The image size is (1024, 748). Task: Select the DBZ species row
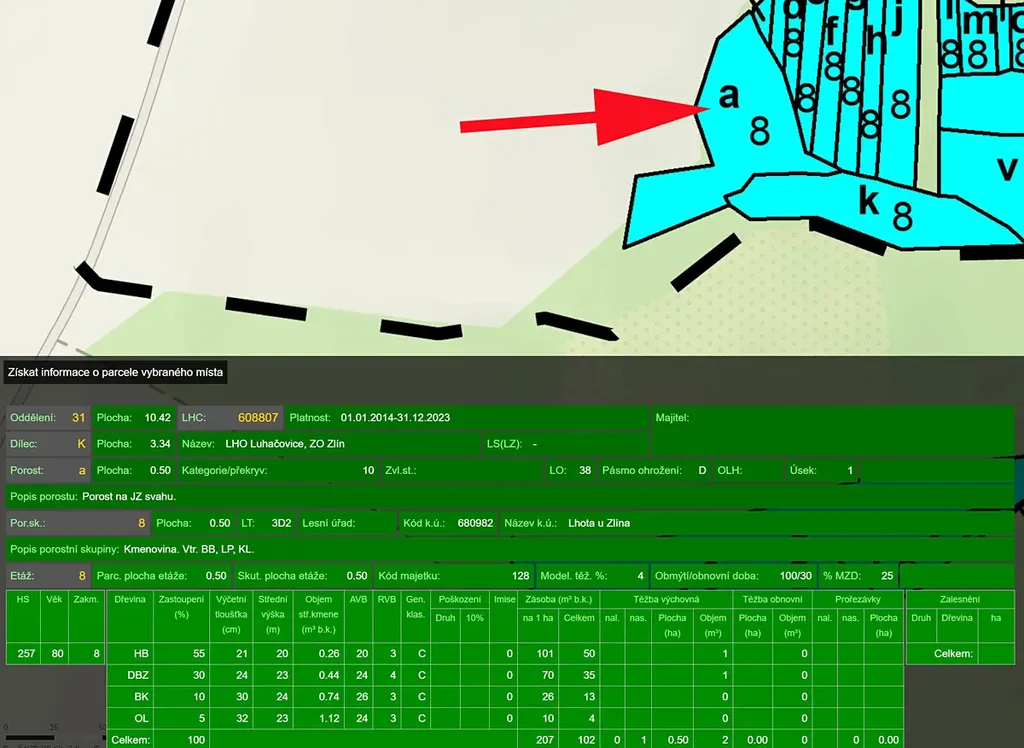pos(141,675)
